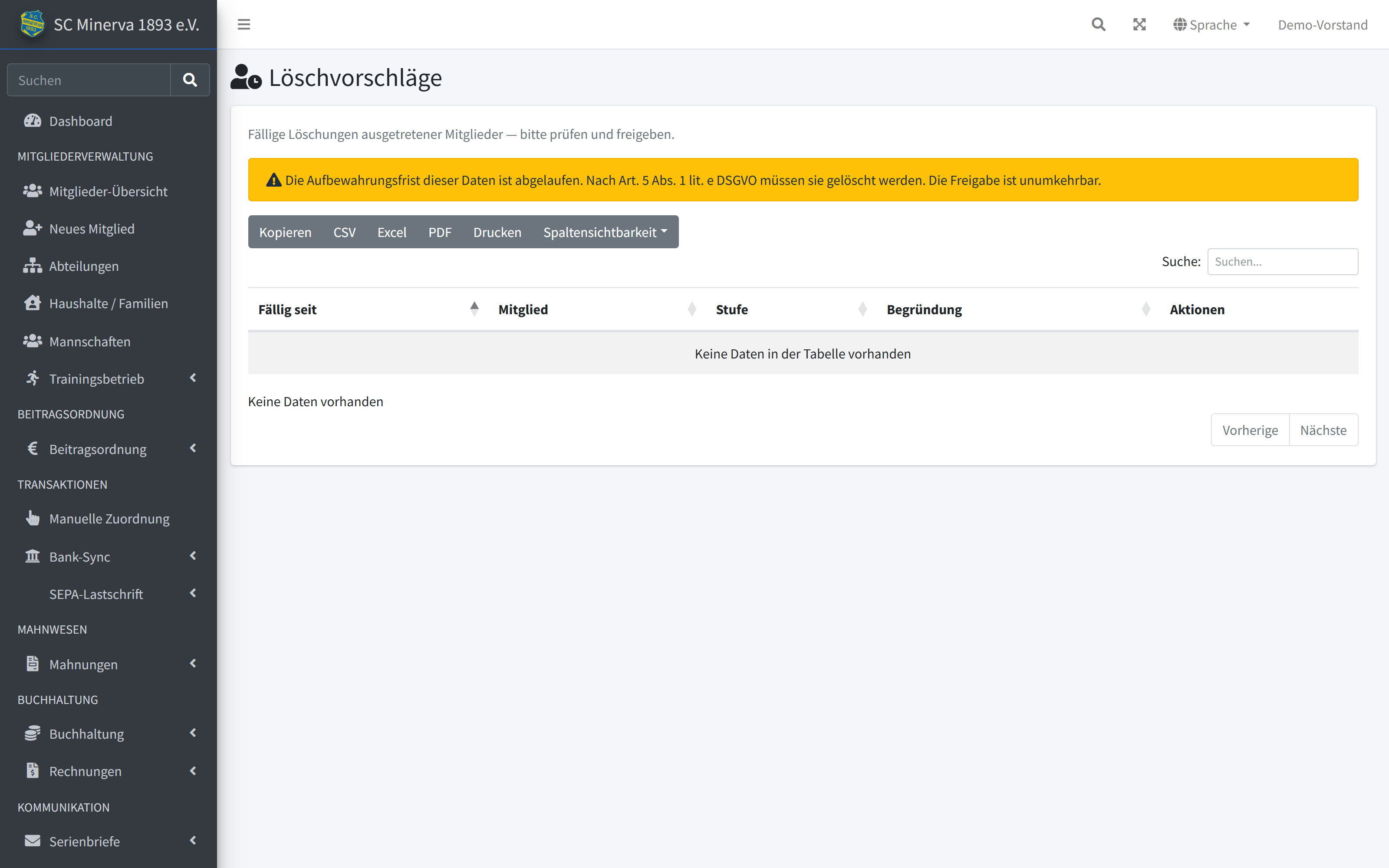The width and height of the screenshot is (1389, 868).
Task: Navigate to Abteilungen
Action: (109, 266)
